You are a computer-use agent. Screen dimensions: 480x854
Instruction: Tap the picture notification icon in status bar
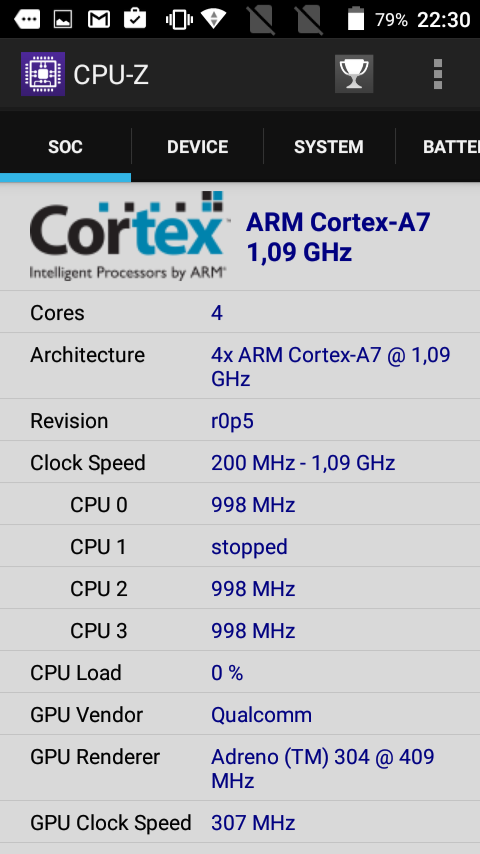[63, 19]
